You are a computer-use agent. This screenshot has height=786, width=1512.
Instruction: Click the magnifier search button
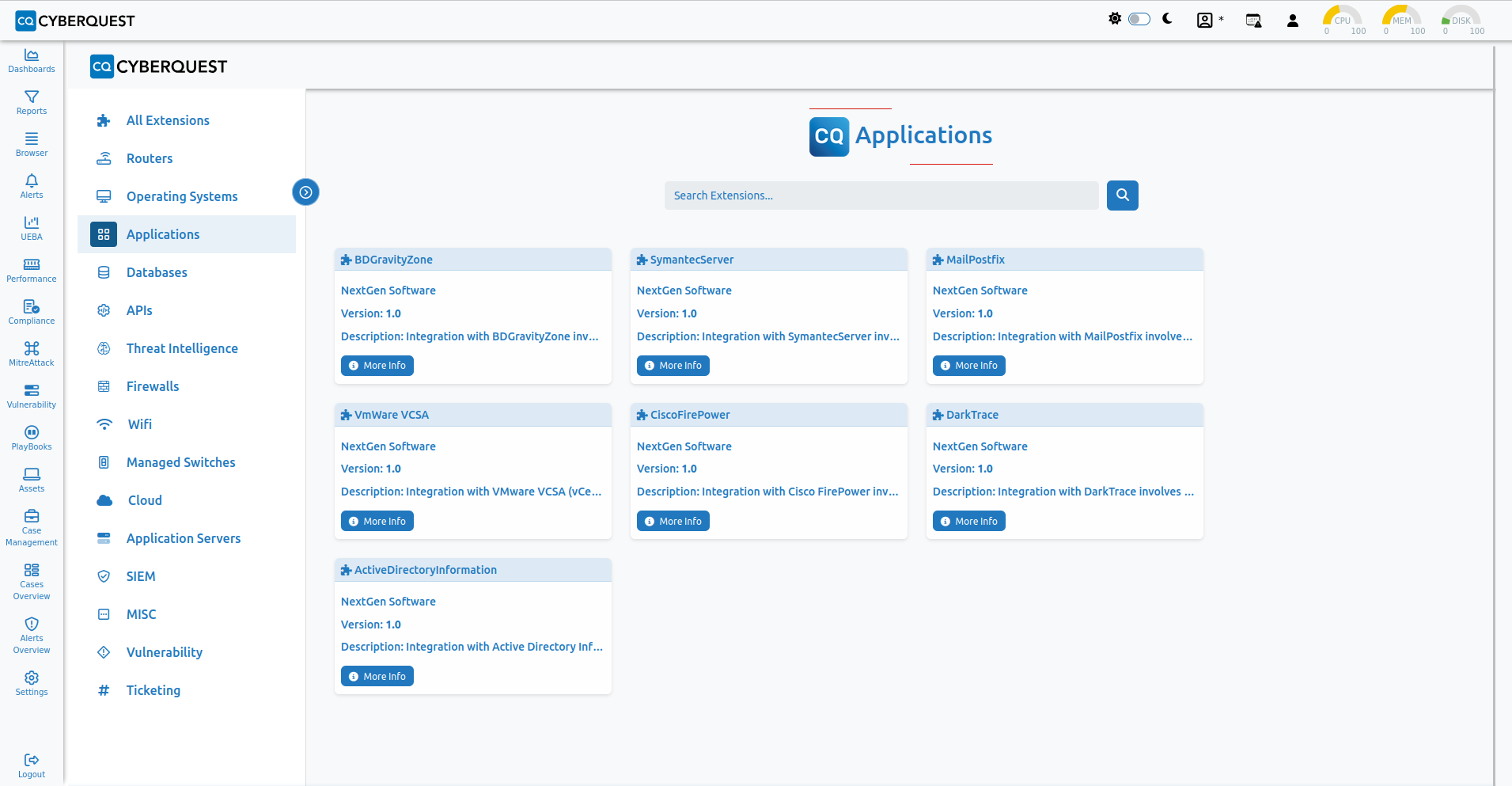(1123, 196)
